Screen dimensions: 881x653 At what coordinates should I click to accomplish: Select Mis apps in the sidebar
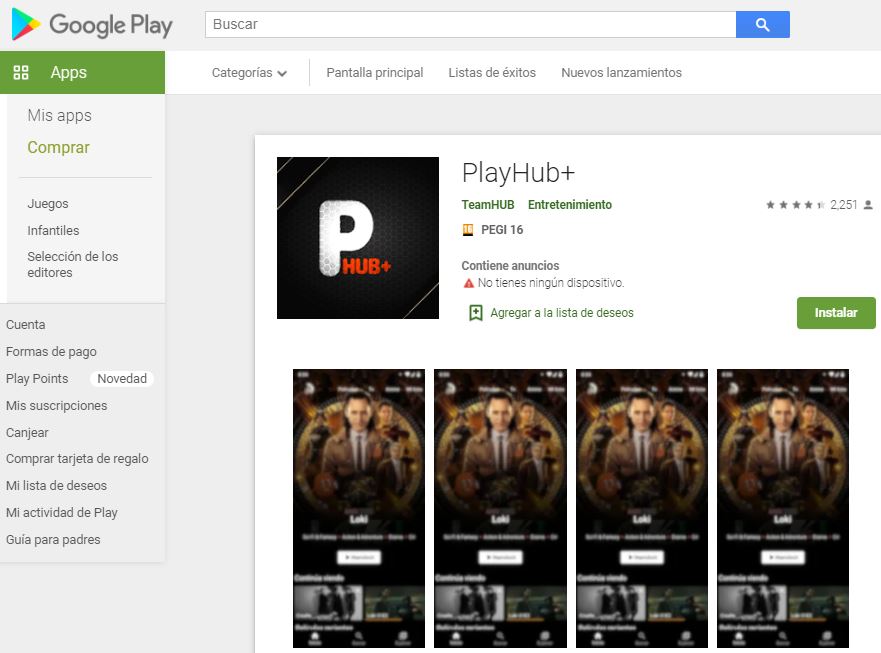click(x=59, y=116)
